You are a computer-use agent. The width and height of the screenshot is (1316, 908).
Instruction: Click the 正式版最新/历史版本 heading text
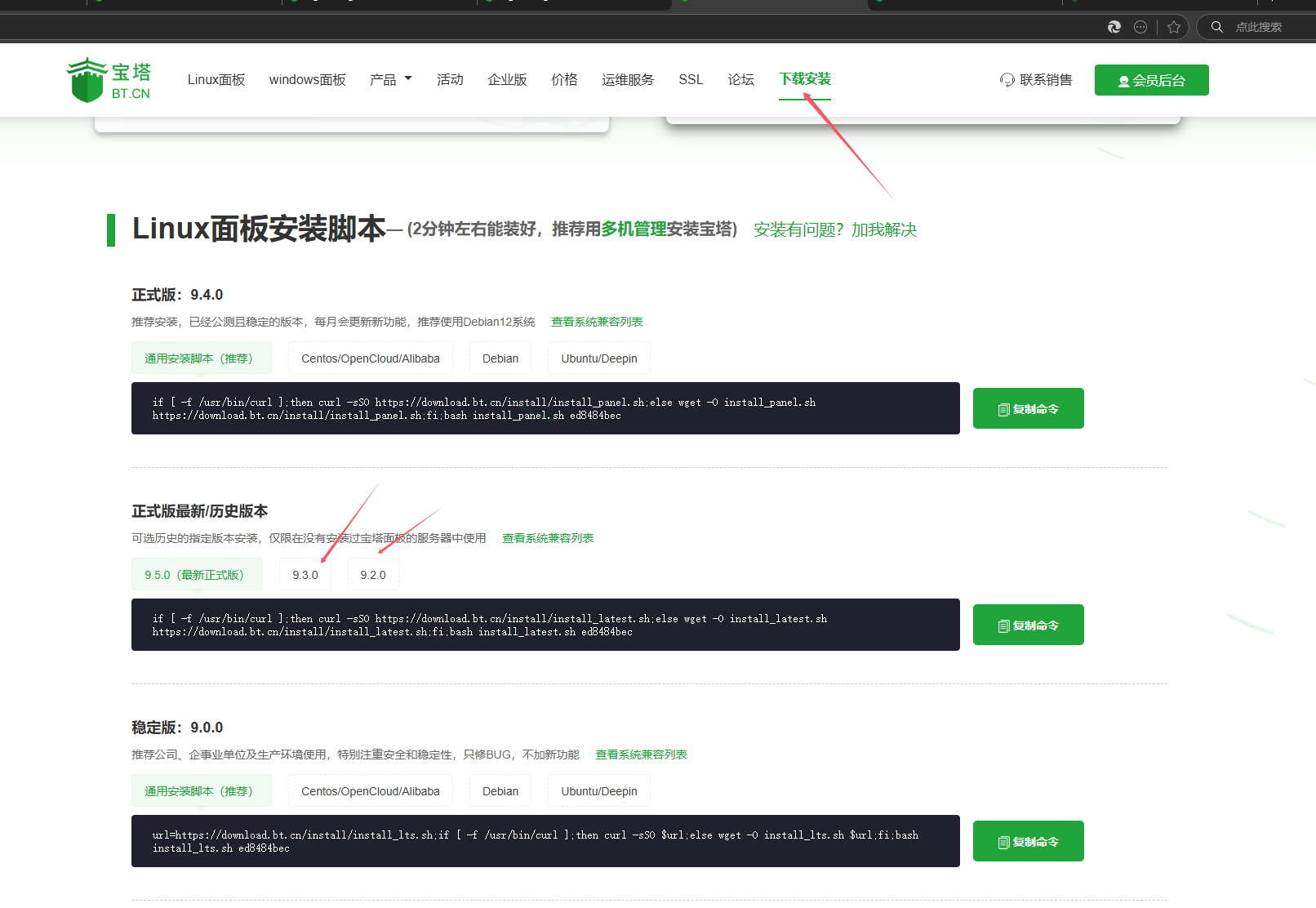(x=200, y=511)
